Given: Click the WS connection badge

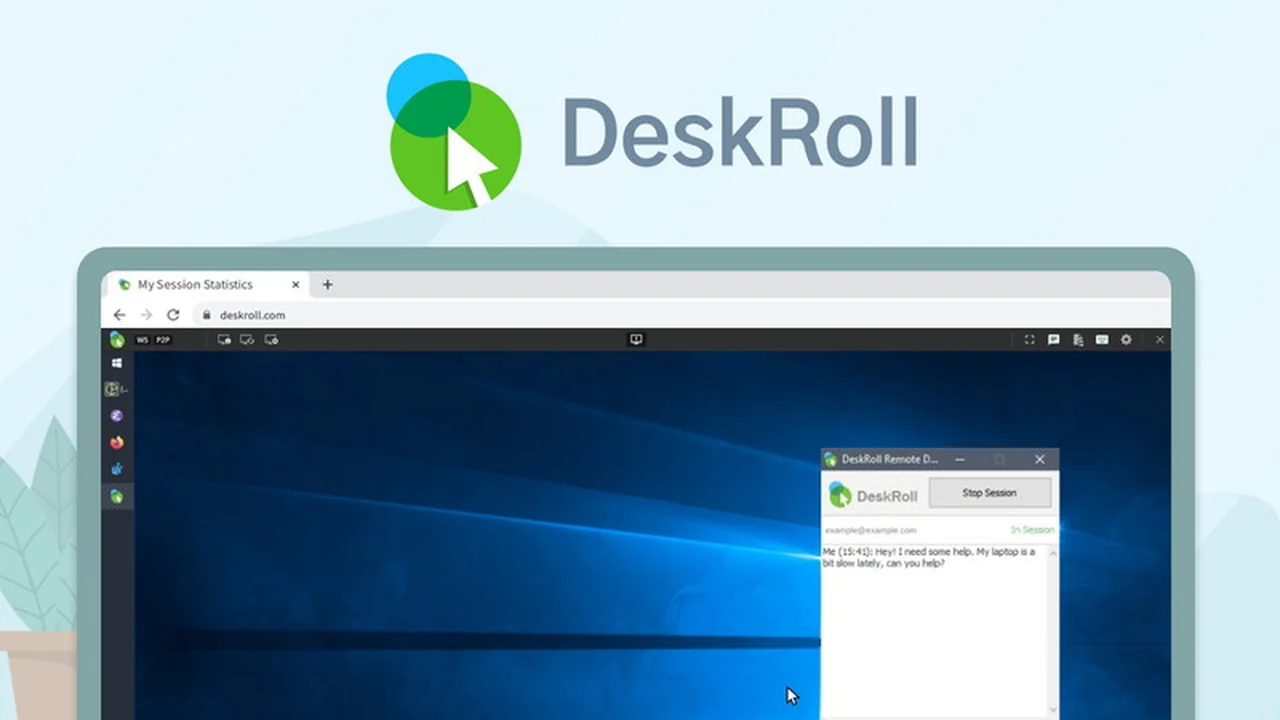Looking at the screenshot, I should (142, 340).
